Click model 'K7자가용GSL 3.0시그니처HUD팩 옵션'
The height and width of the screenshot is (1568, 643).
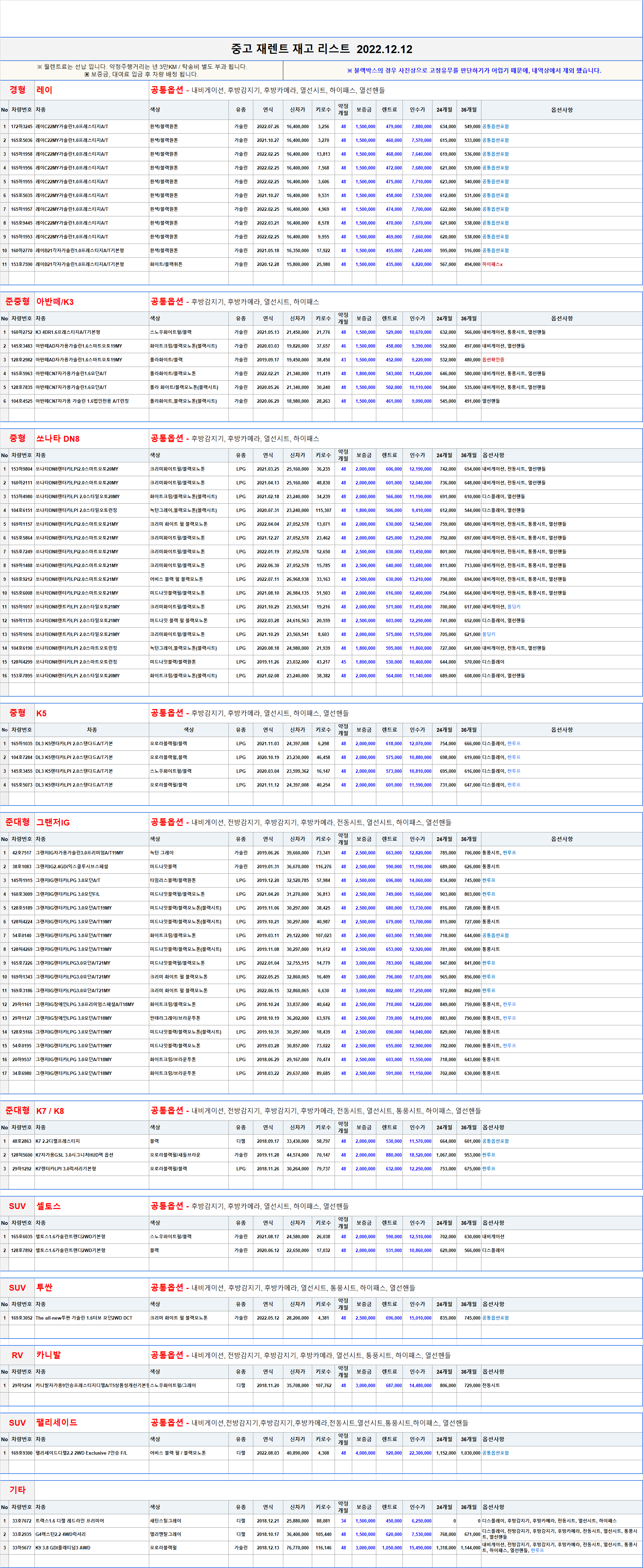click(74, 1155)
